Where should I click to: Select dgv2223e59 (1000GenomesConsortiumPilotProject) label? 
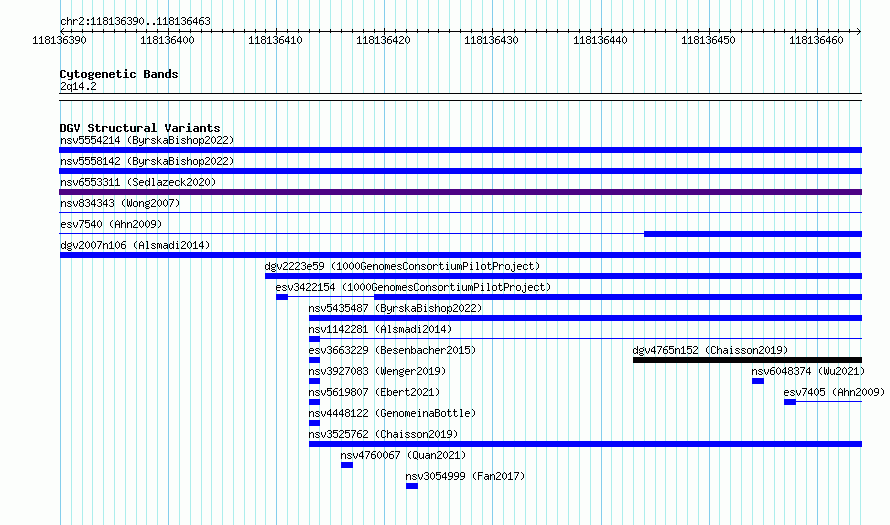402,266
